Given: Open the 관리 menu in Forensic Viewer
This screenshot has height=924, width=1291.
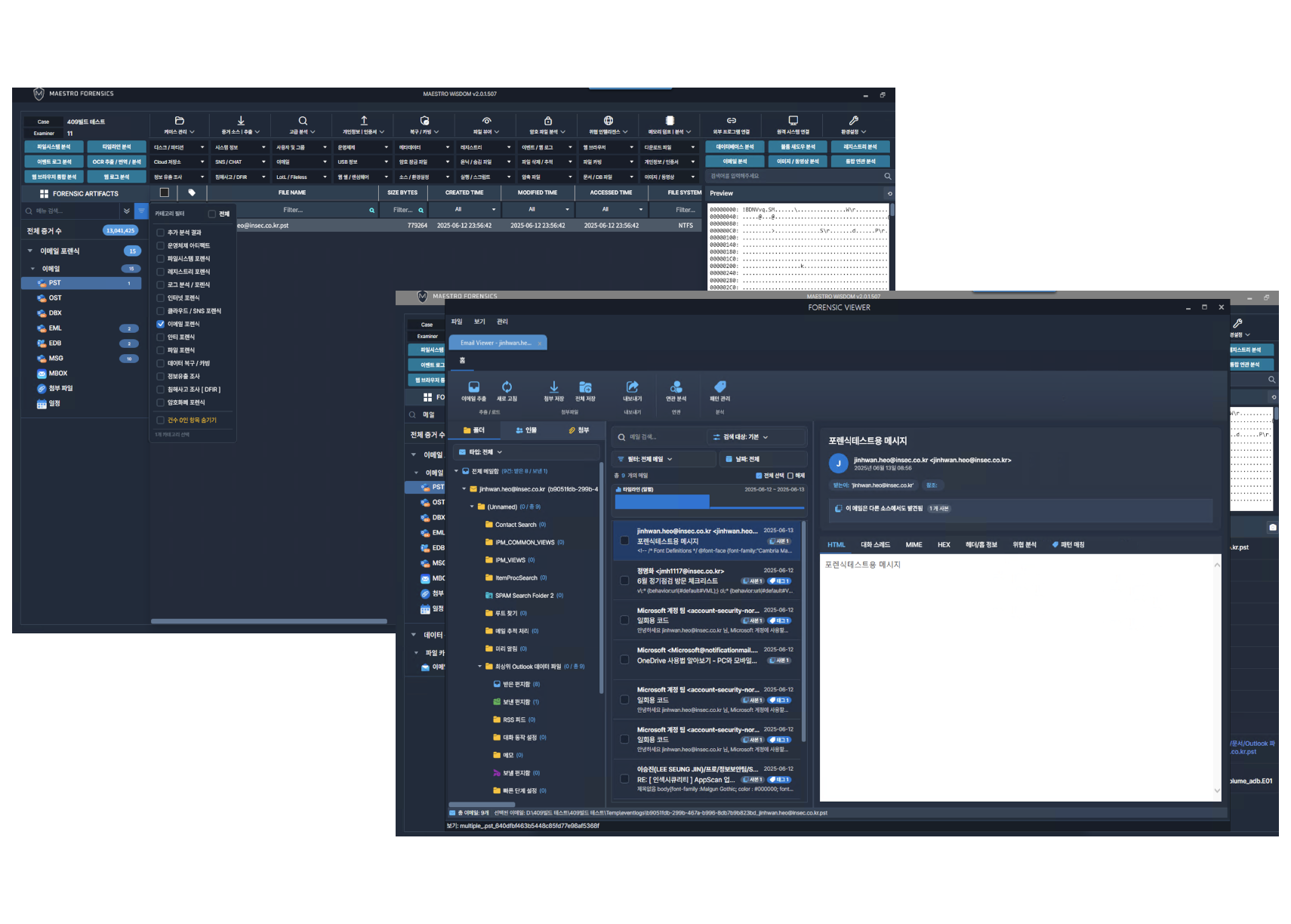Looking at the screenshot, I should tap(502, 322).
